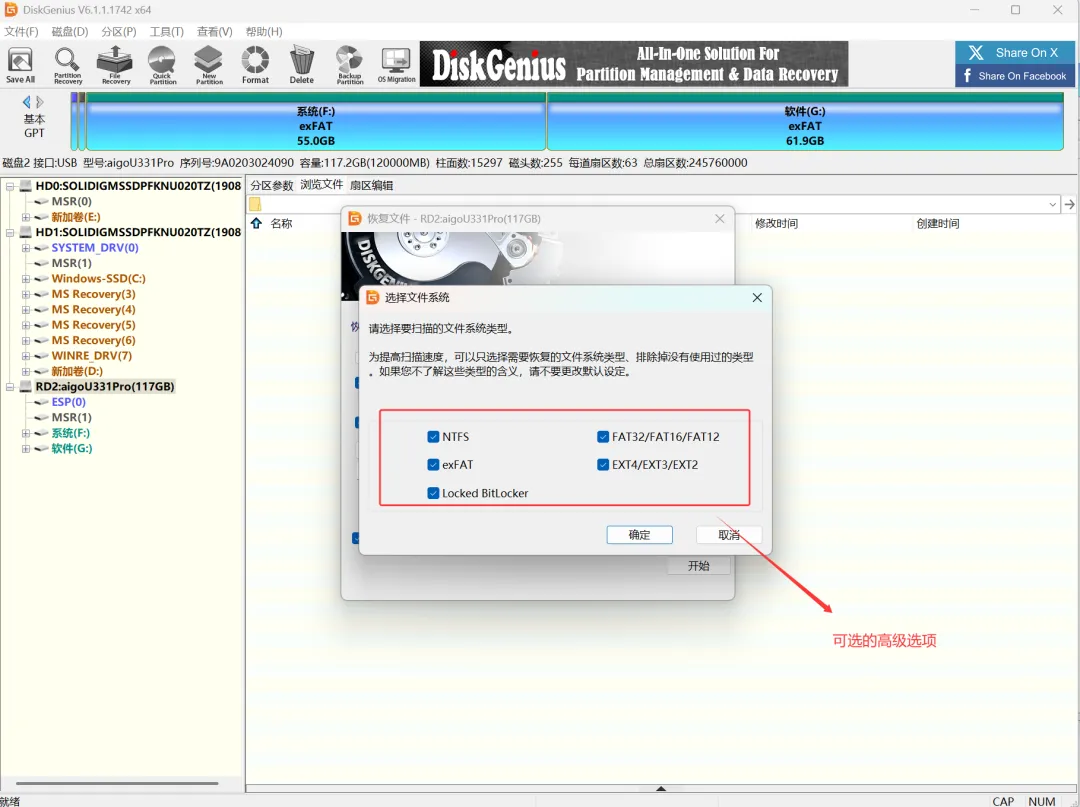1080x807 pixels.
Task: Click the DiskGenius banner advertisement
Action: (634, 64)
